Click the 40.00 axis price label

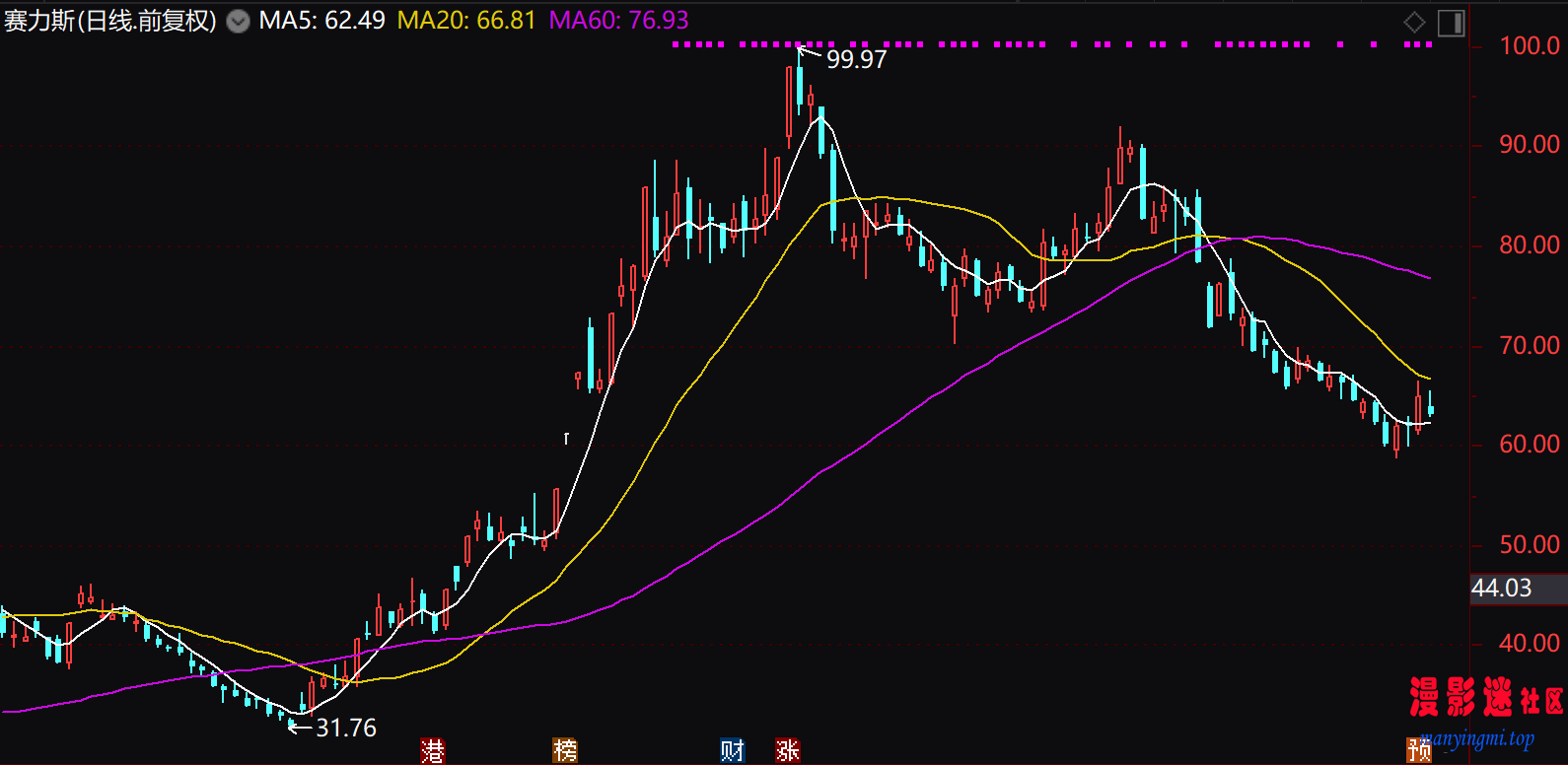click(x=1530, y=644)
